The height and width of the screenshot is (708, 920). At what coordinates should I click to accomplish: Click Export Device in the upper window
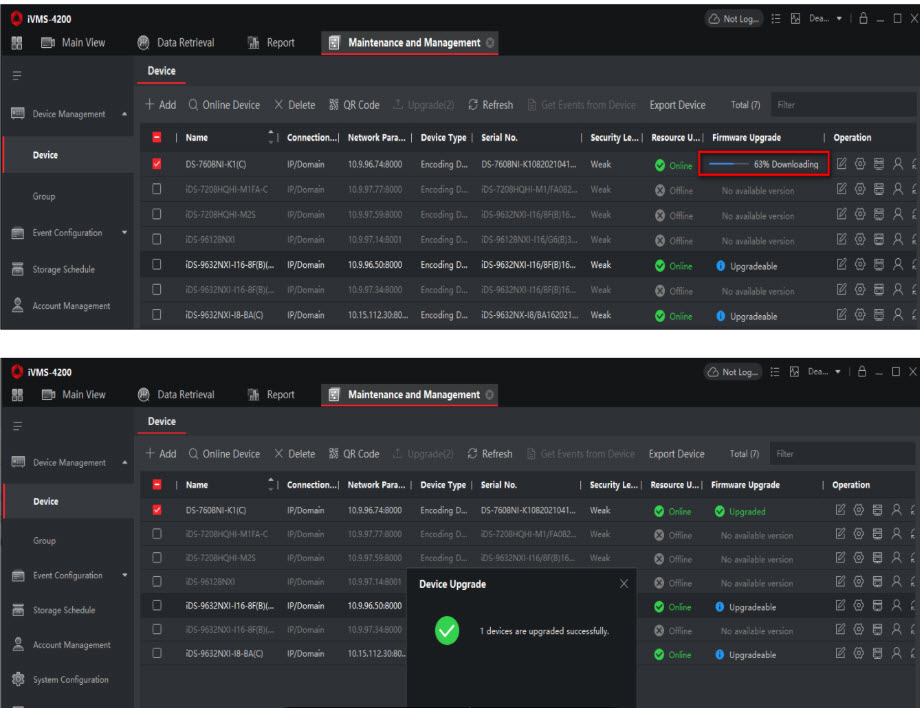[x=677, y=105]
